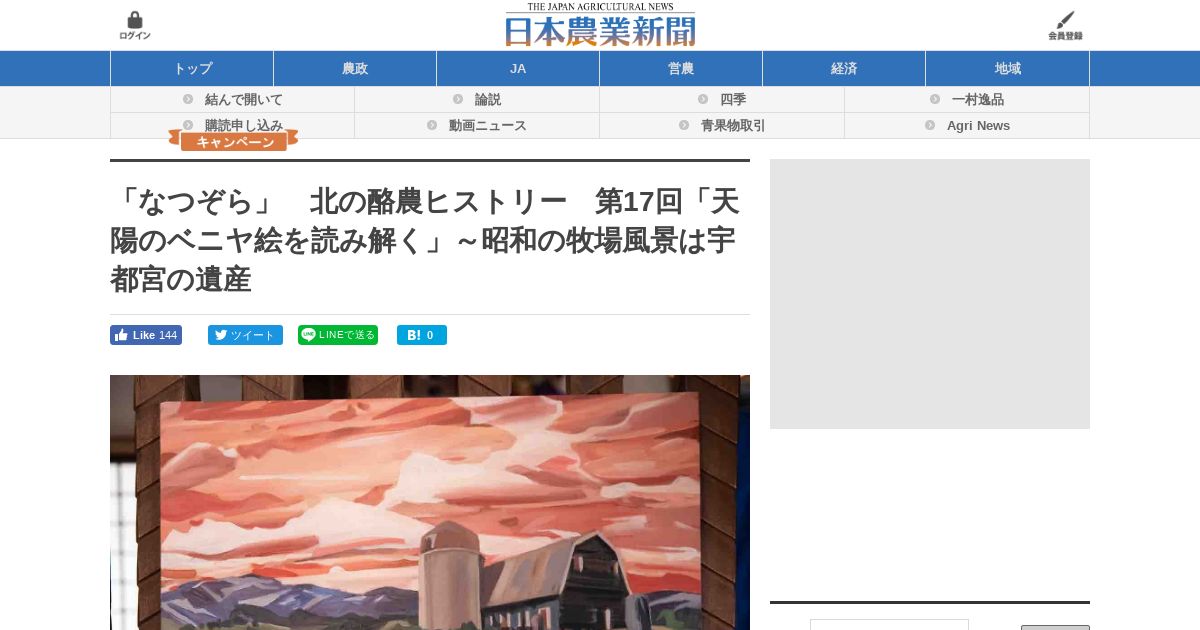Screen dimensions: 1200x630
Task: Open 購読申し込み subscription link
Action: pos(244,125)
